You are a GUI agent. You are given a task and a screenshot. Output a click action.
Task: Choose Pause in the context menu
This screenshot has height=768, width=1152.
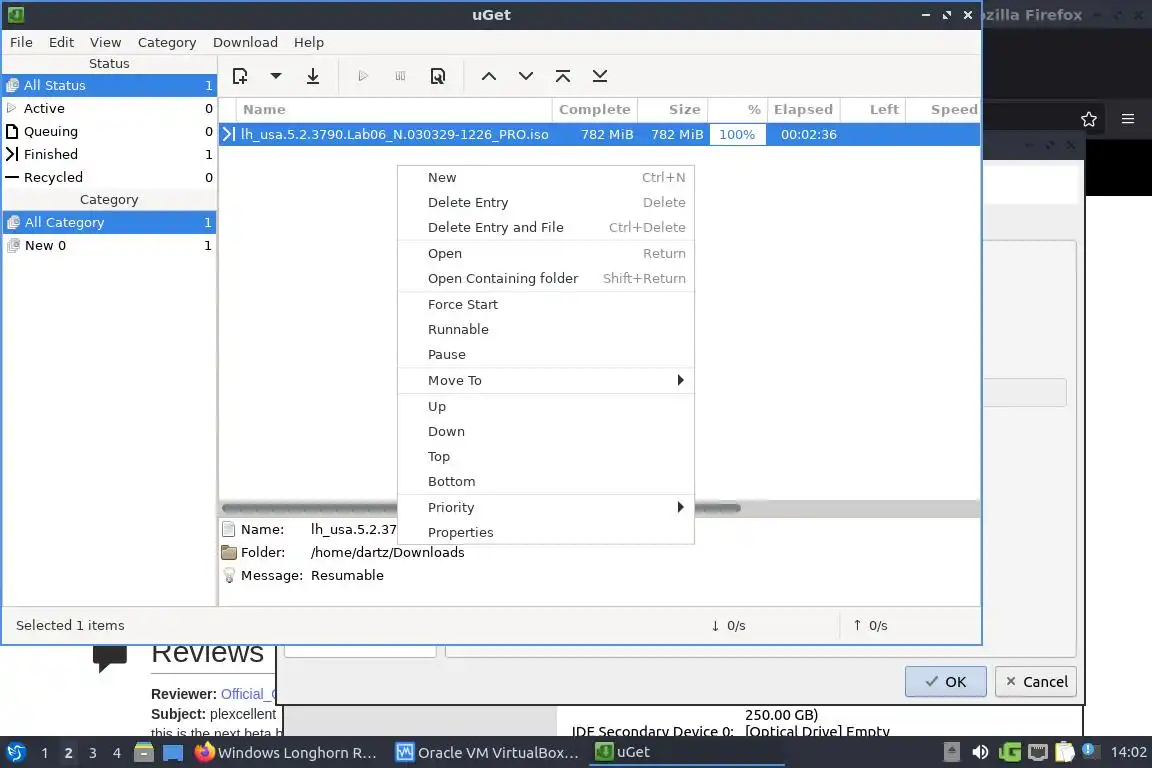(x=546, y=354)
